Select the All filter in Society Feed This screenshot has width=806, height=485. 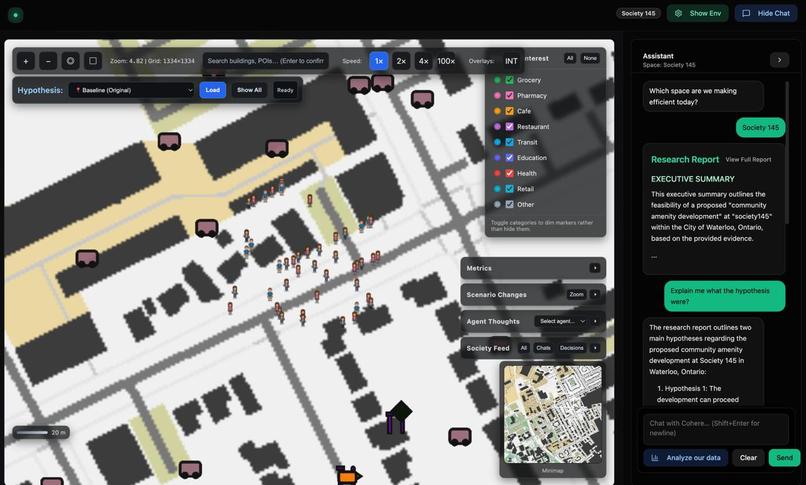click(524, 348)
